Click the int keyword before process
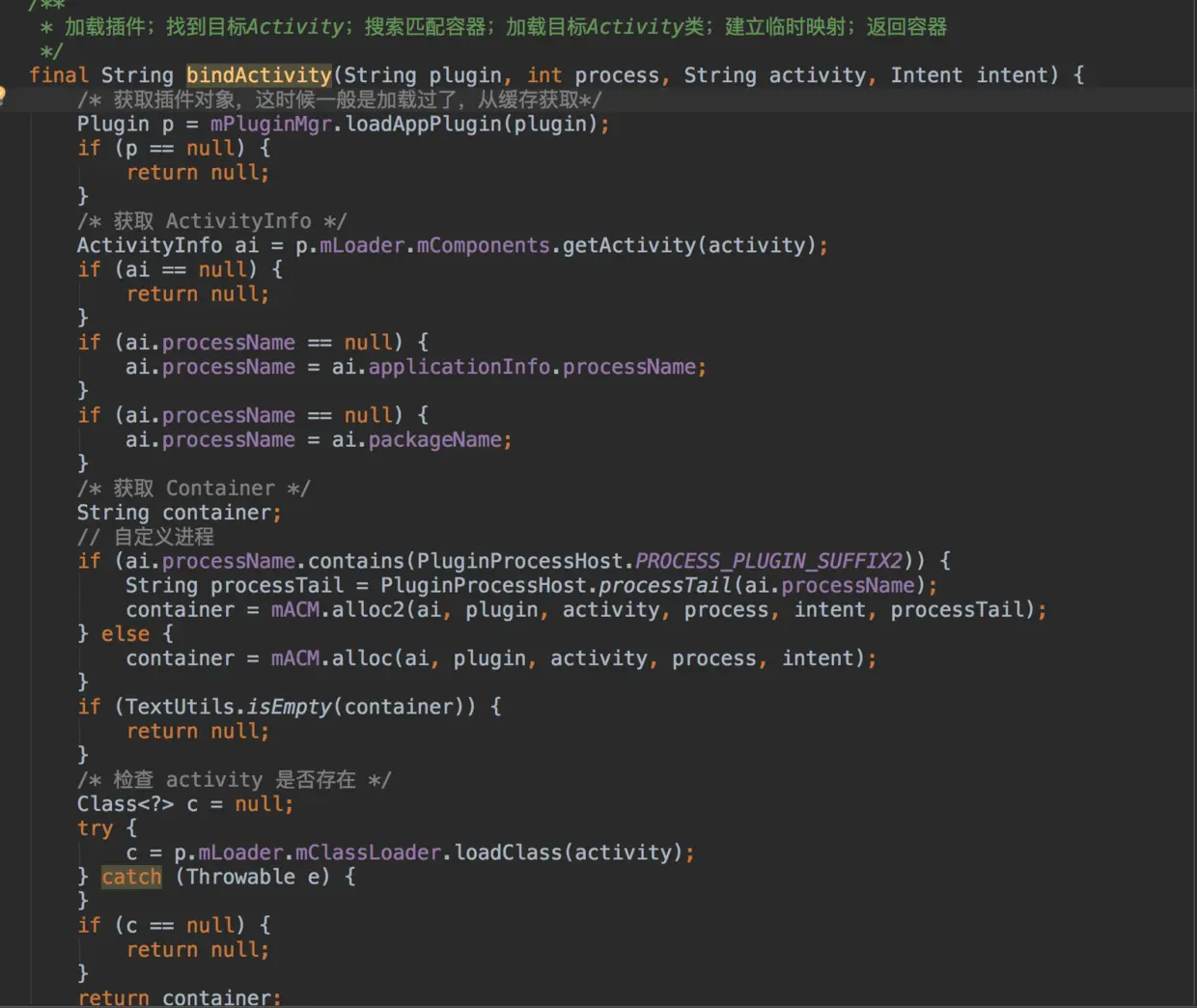Screen dimensions: 1197x1008 pyautogui.click(x=544, y=75)
